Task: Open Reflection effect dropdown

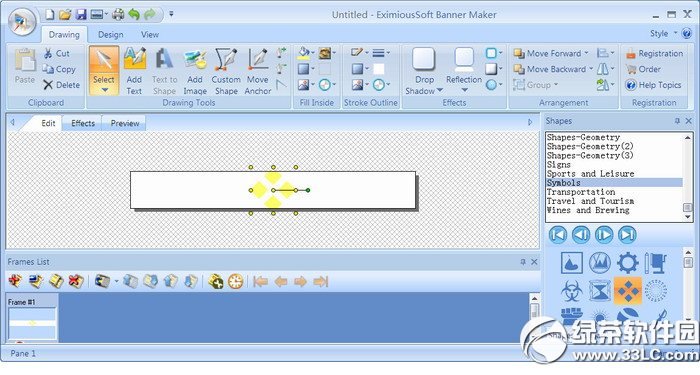Action: (464, 71)
